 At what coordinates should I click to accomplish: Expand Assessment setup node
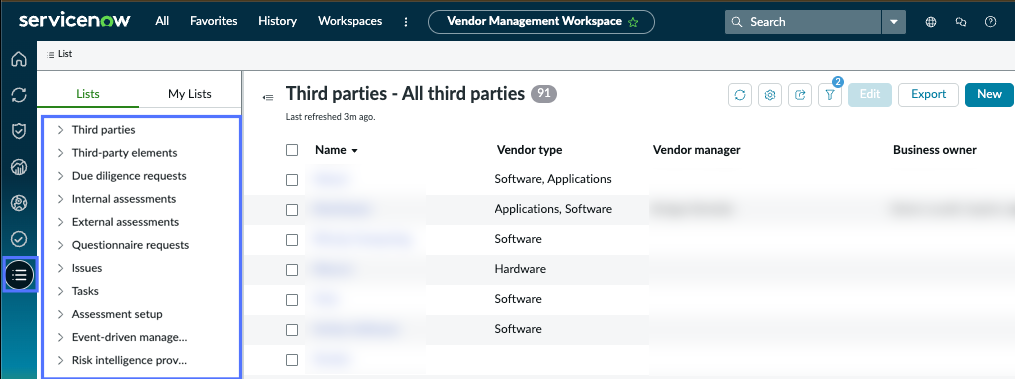point(60,314)
